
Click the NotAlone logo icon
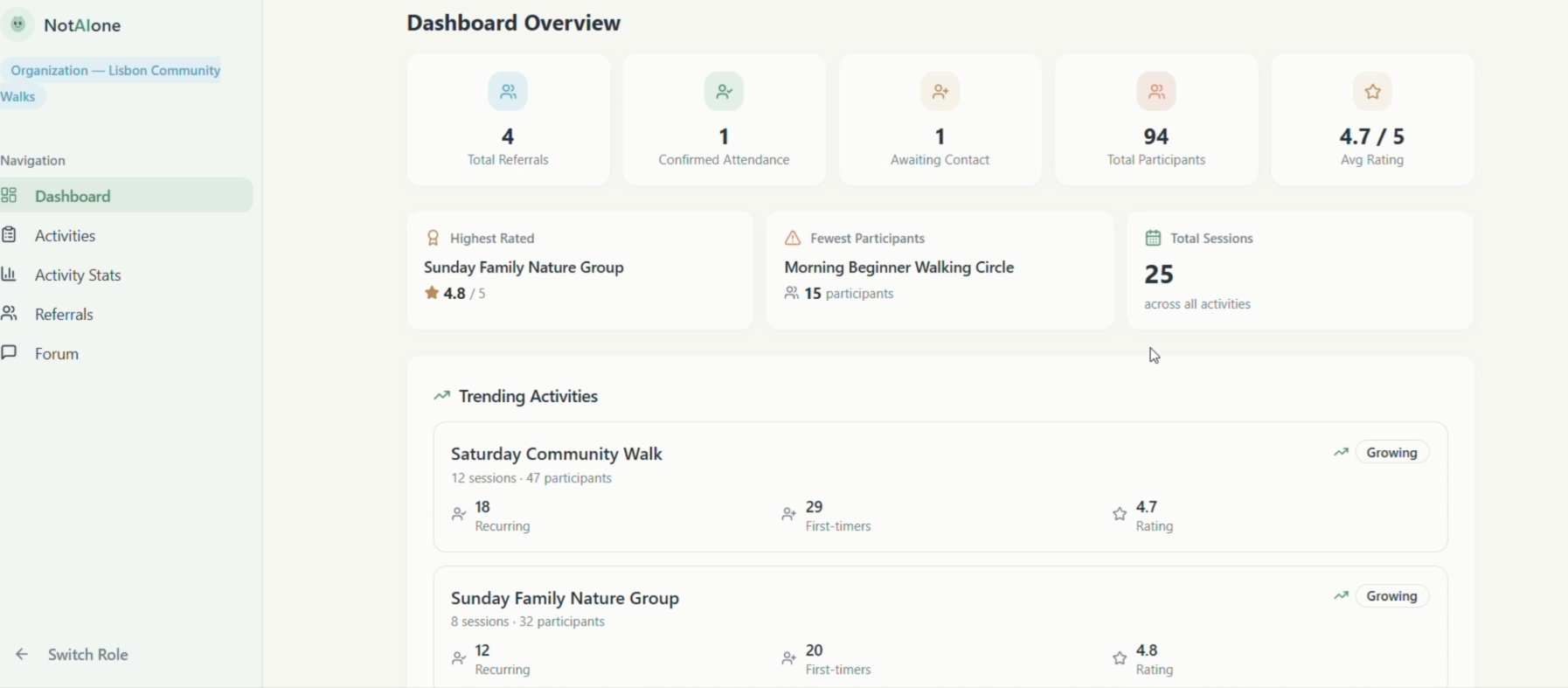pyautogui.click(x=18, y=24)
